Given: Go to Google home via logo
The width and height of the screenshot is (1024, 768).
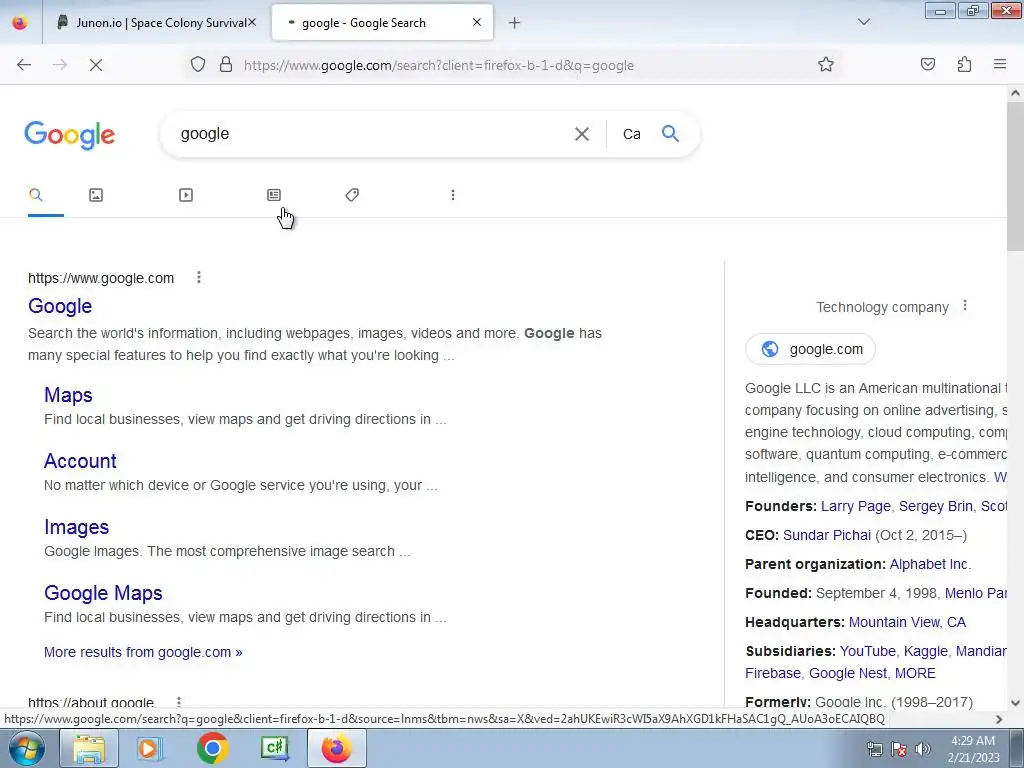Looking at the screenshot, I should click(x=70, y=135).
